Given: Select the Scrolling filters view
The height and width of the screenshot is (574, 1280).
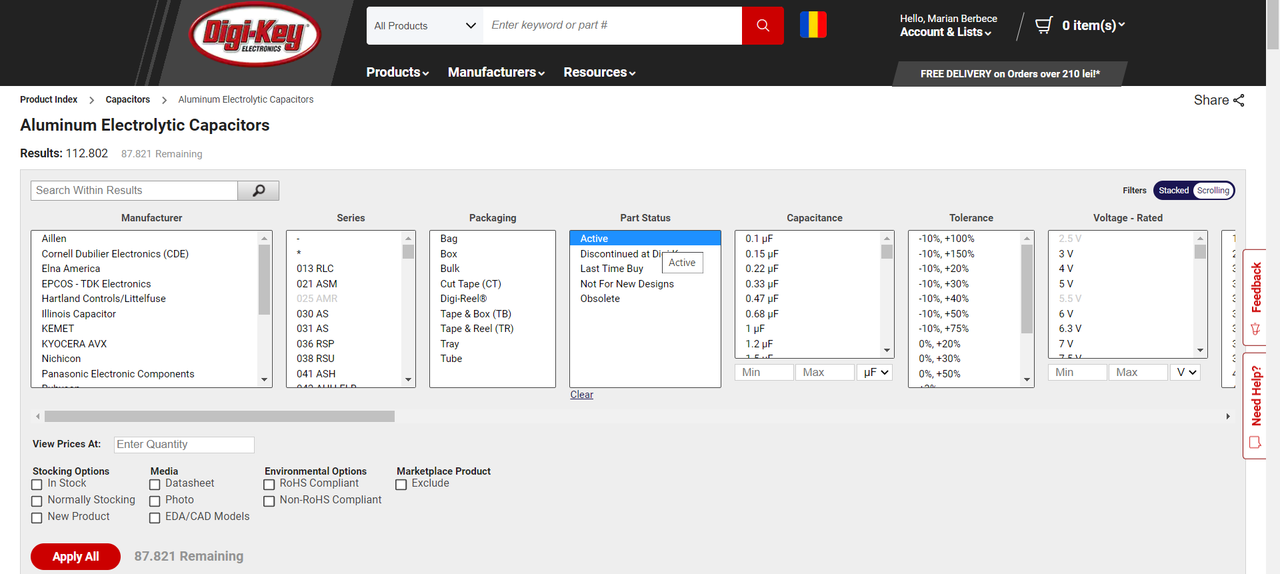Looking at the screenshot, I should click(x=1213, y=190).
